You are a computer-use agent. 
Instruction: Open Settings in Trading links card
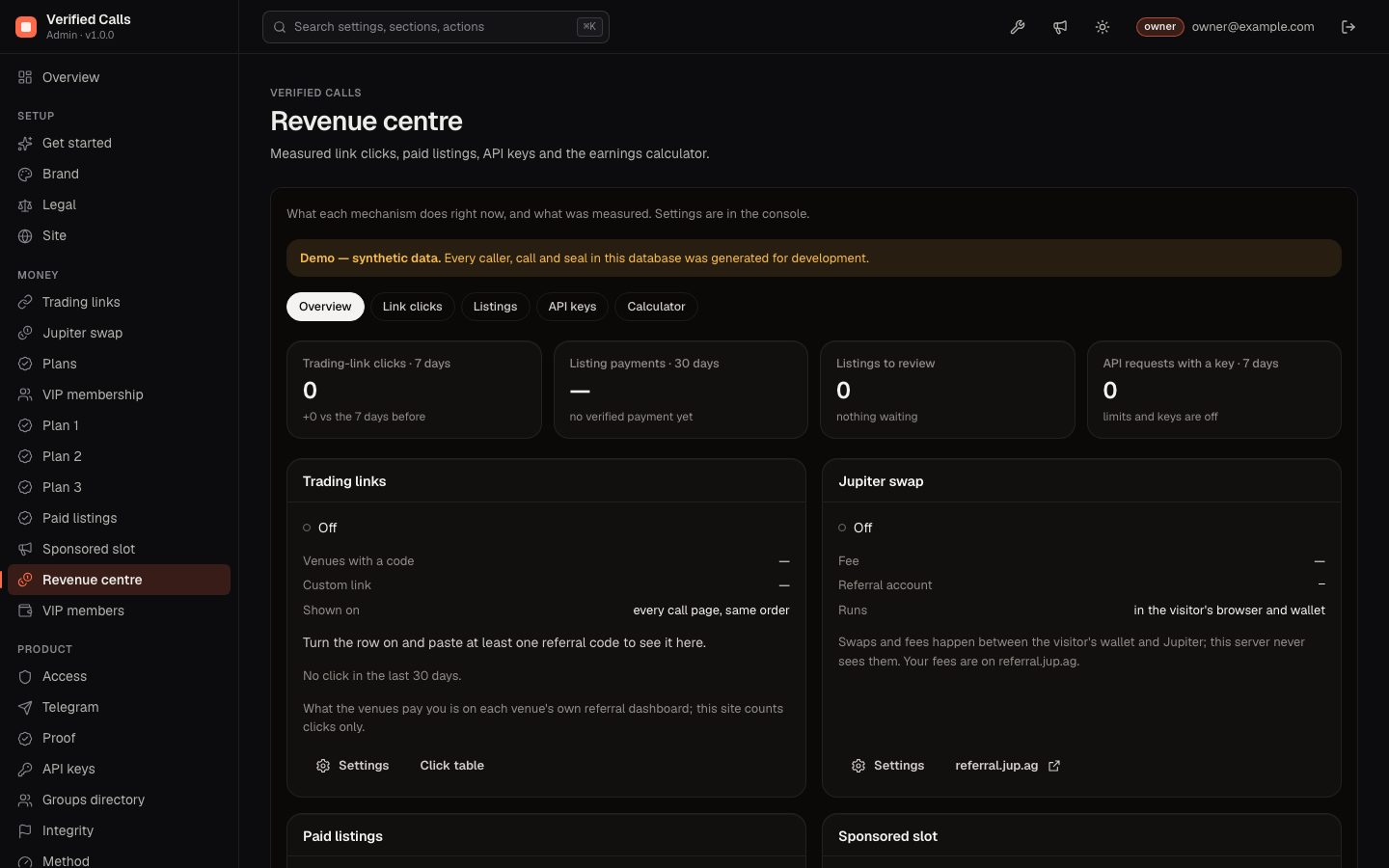(x=352, y=766)
